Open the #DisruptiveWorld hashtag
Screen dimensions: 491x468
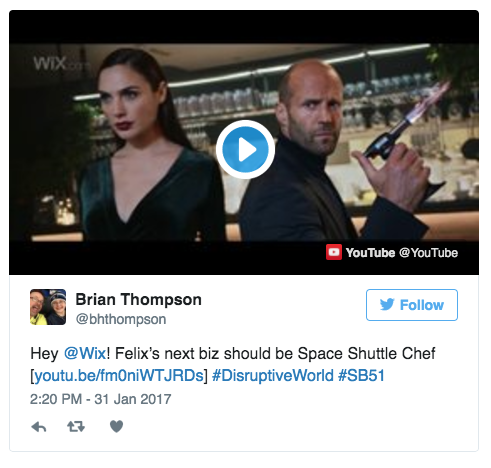point(273,376)
